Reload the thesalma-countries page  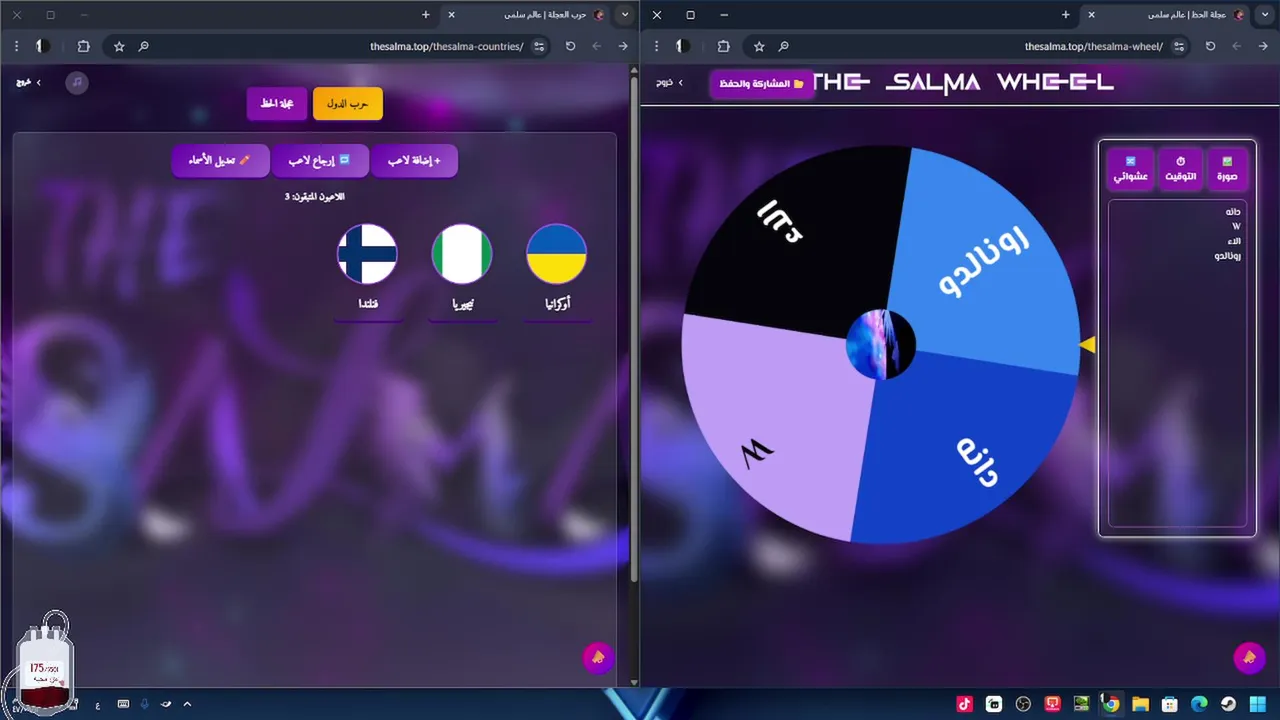pyautogui.click(x=570, y=46)
